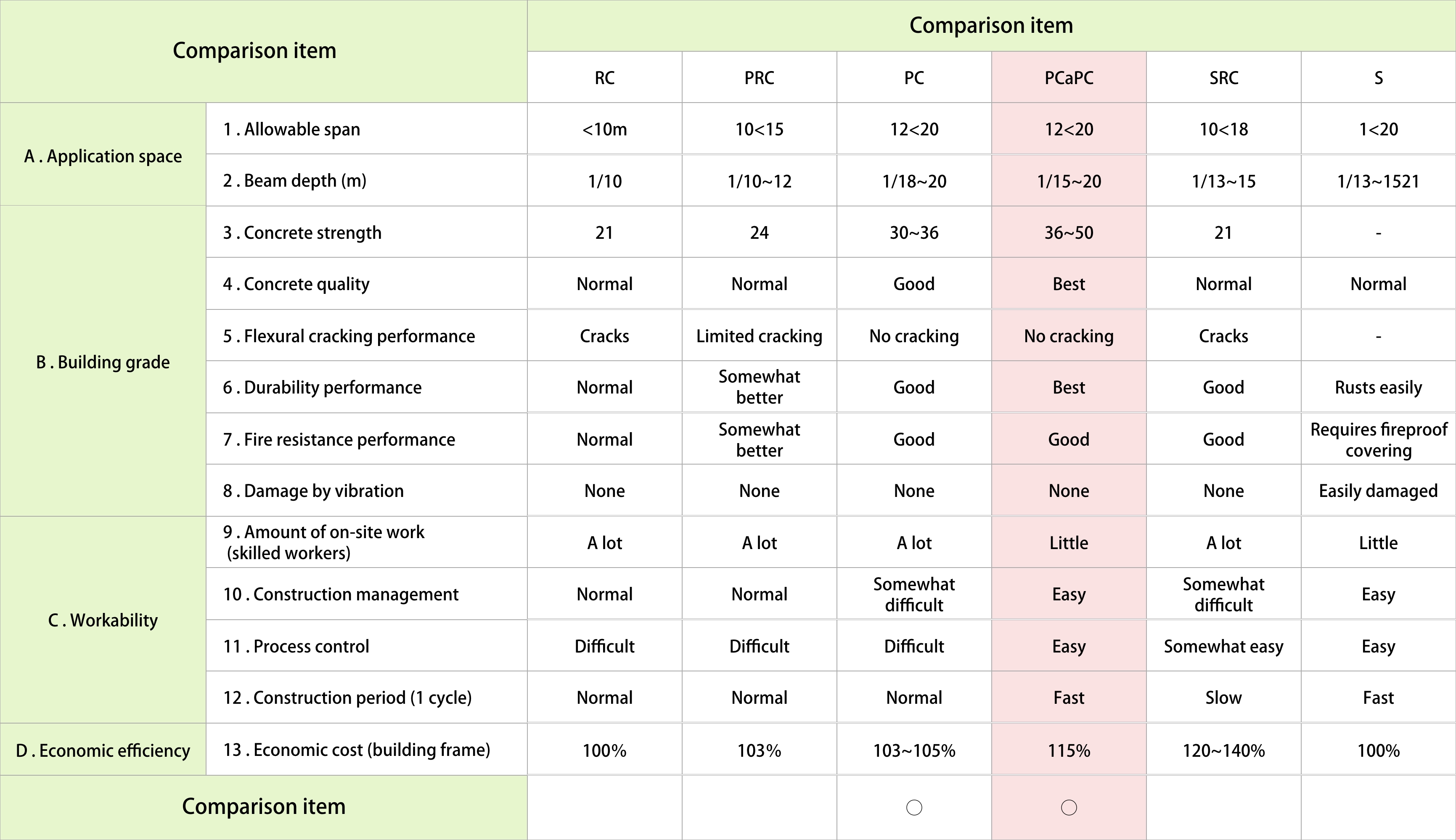This screenshot has width=1456, height=840.
Task: Click the circle mark under the PC column
Action: click(913, 807)
